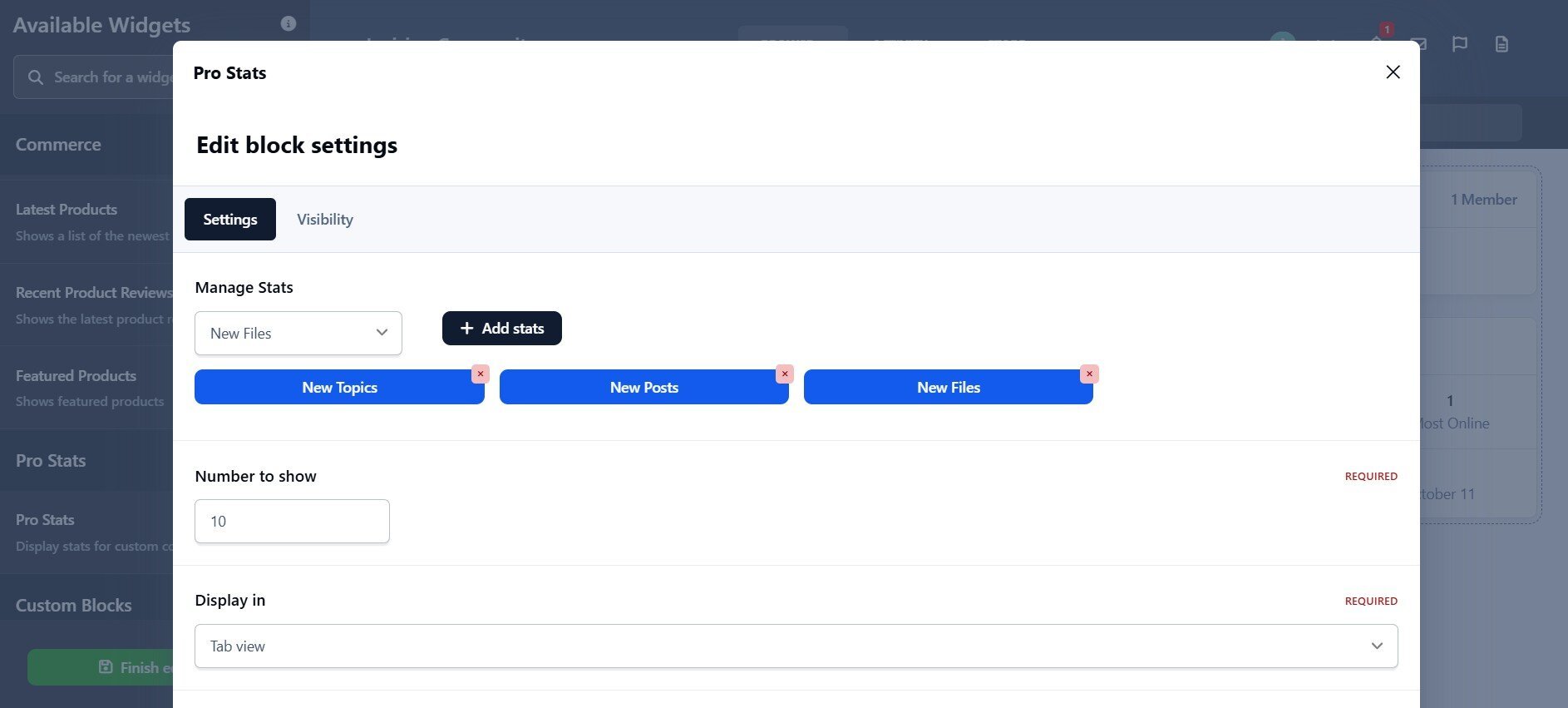Switch to the Visibility tab

pyautogui.click(x=324, y=220)
